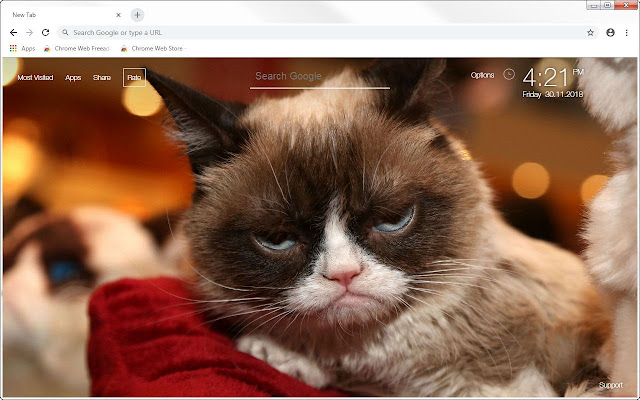Open the Support link

(611, 385)
